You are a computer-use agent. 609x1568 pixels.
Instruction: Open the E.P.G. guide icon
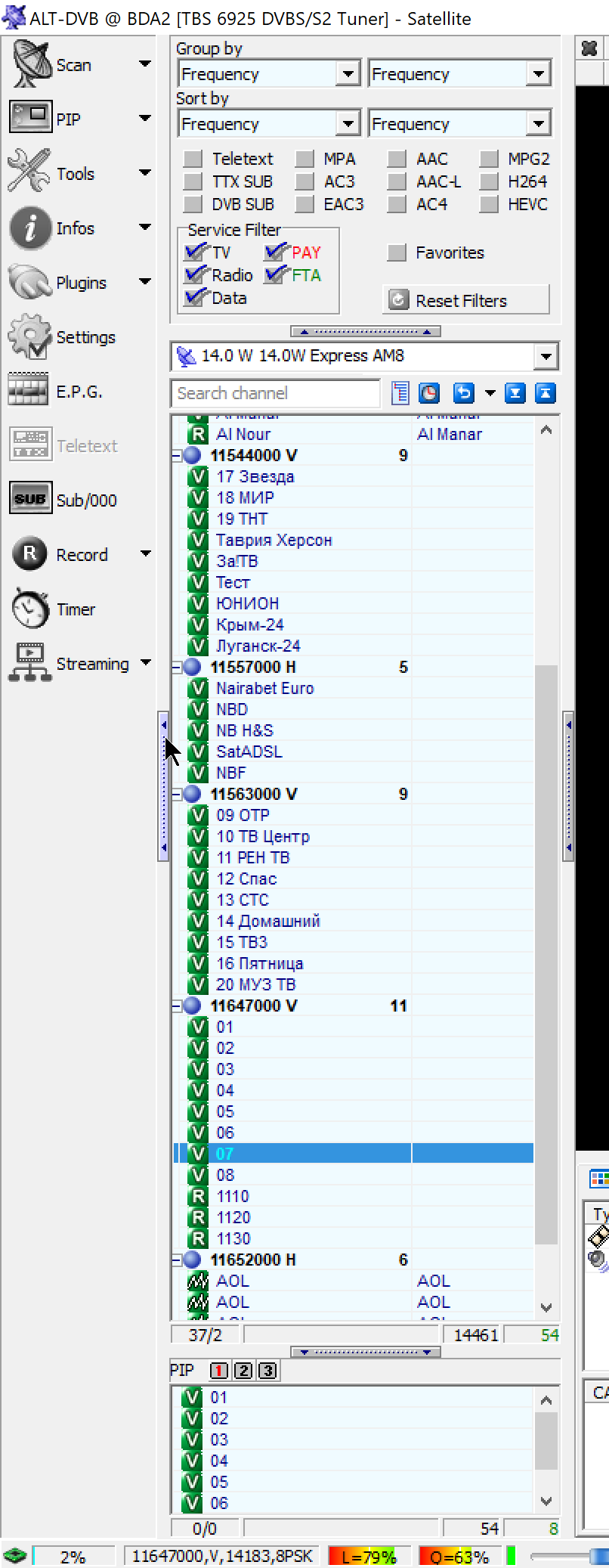coord(29,391)
